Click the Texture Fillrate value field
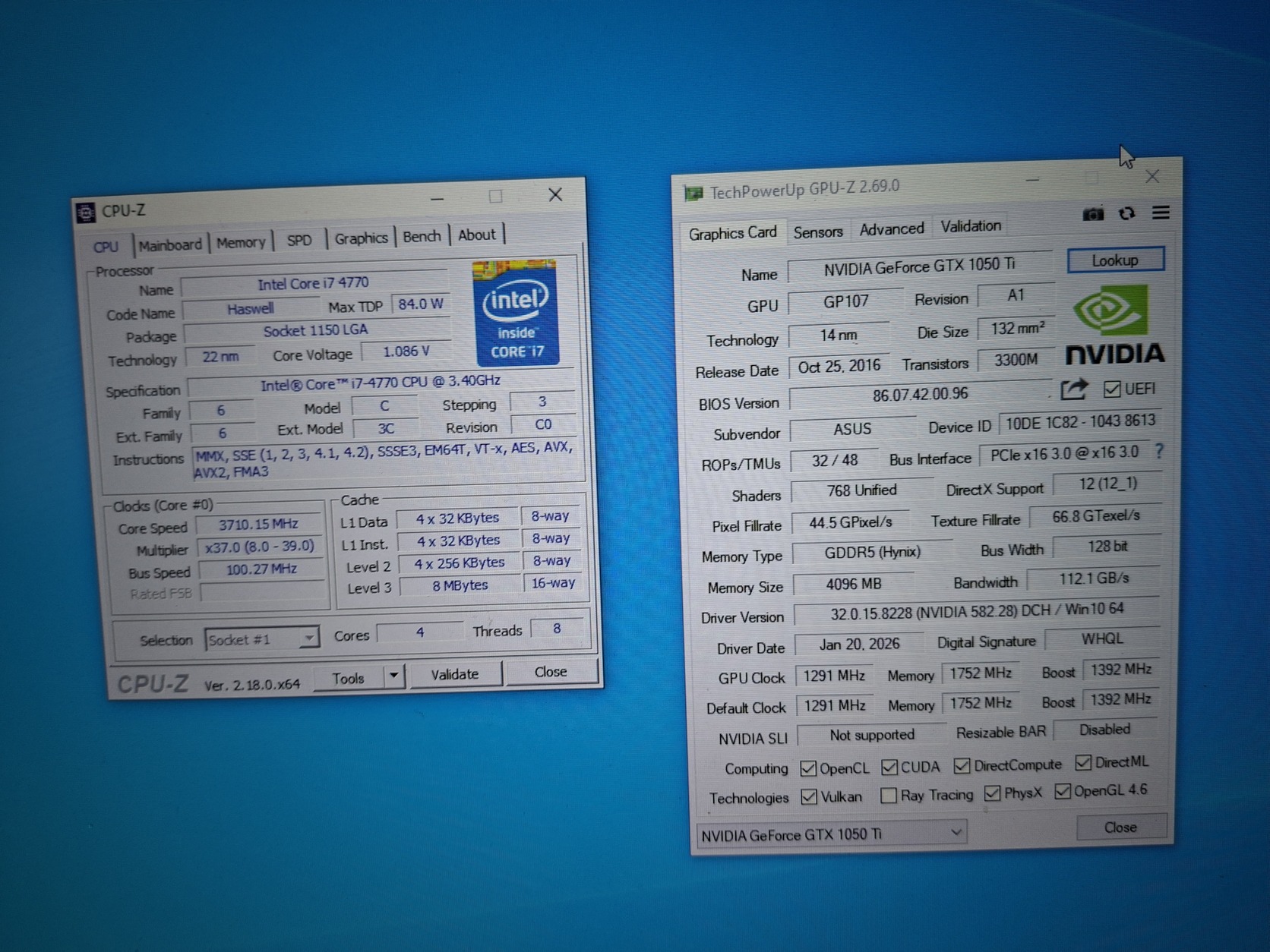 coord(1095,516)
